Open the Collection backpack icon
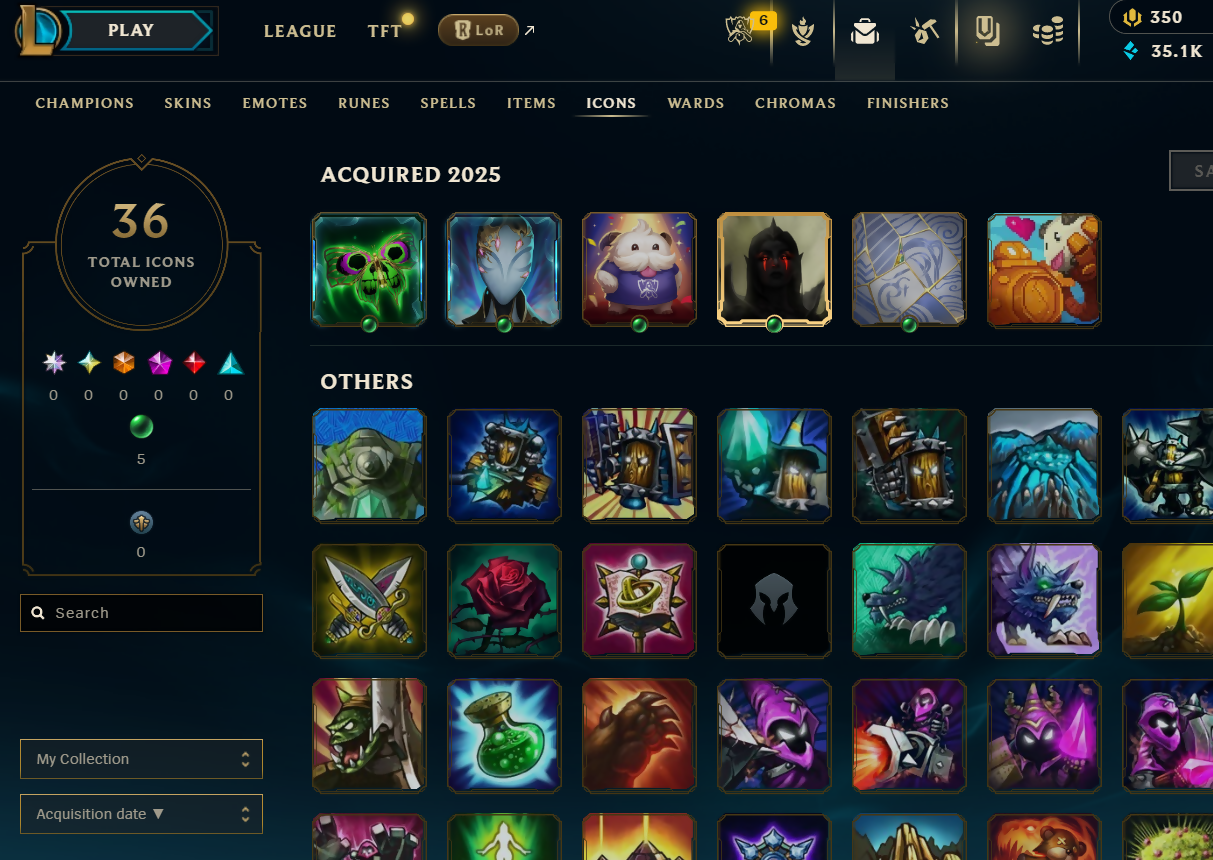Image resolution: width=1213 pixels, height=860 pixels. pyautogui.click(x=865, y=32)
